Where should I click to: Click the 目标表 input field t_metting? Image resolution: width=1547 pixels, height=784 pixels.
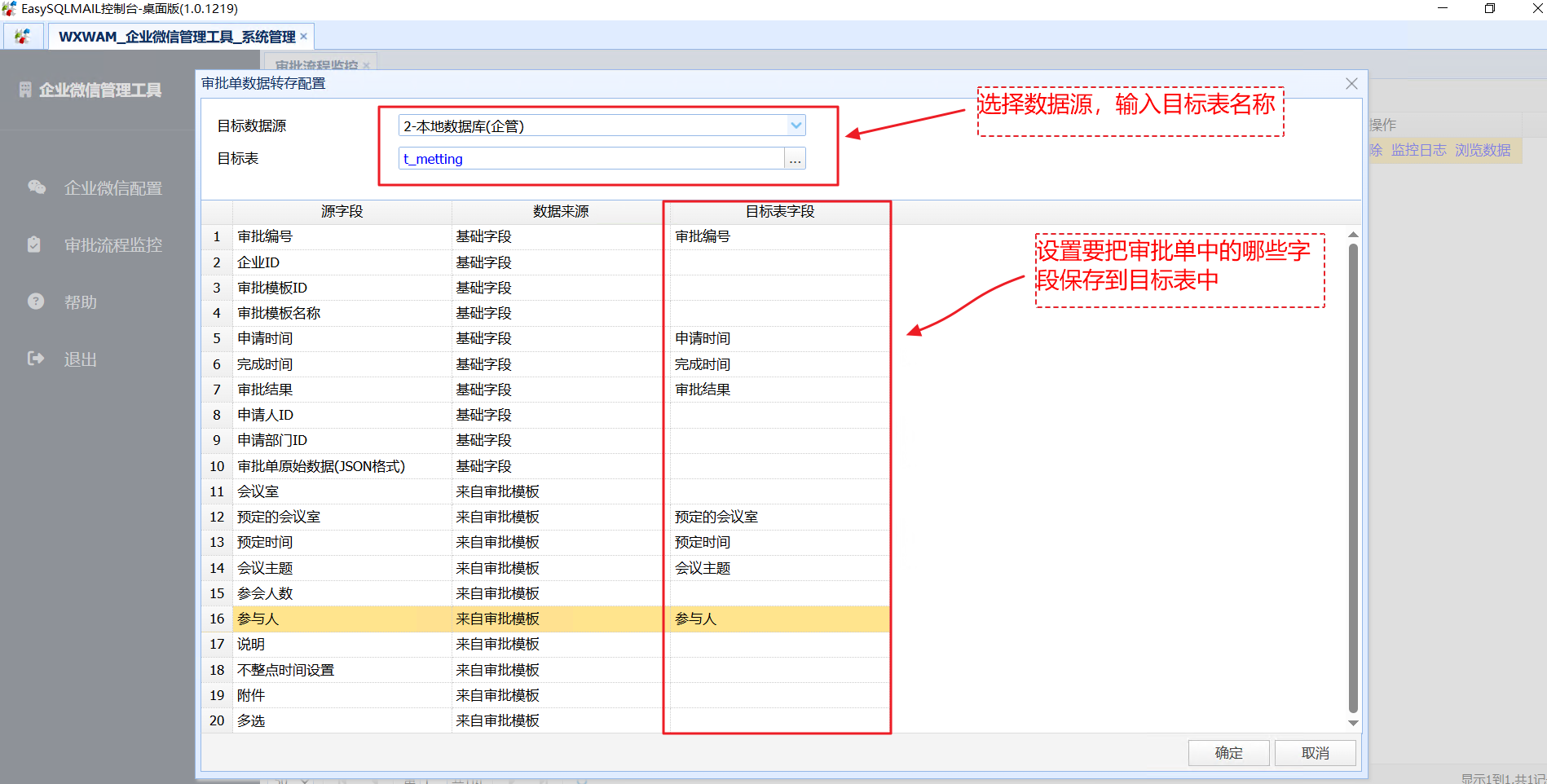[591, 159]
